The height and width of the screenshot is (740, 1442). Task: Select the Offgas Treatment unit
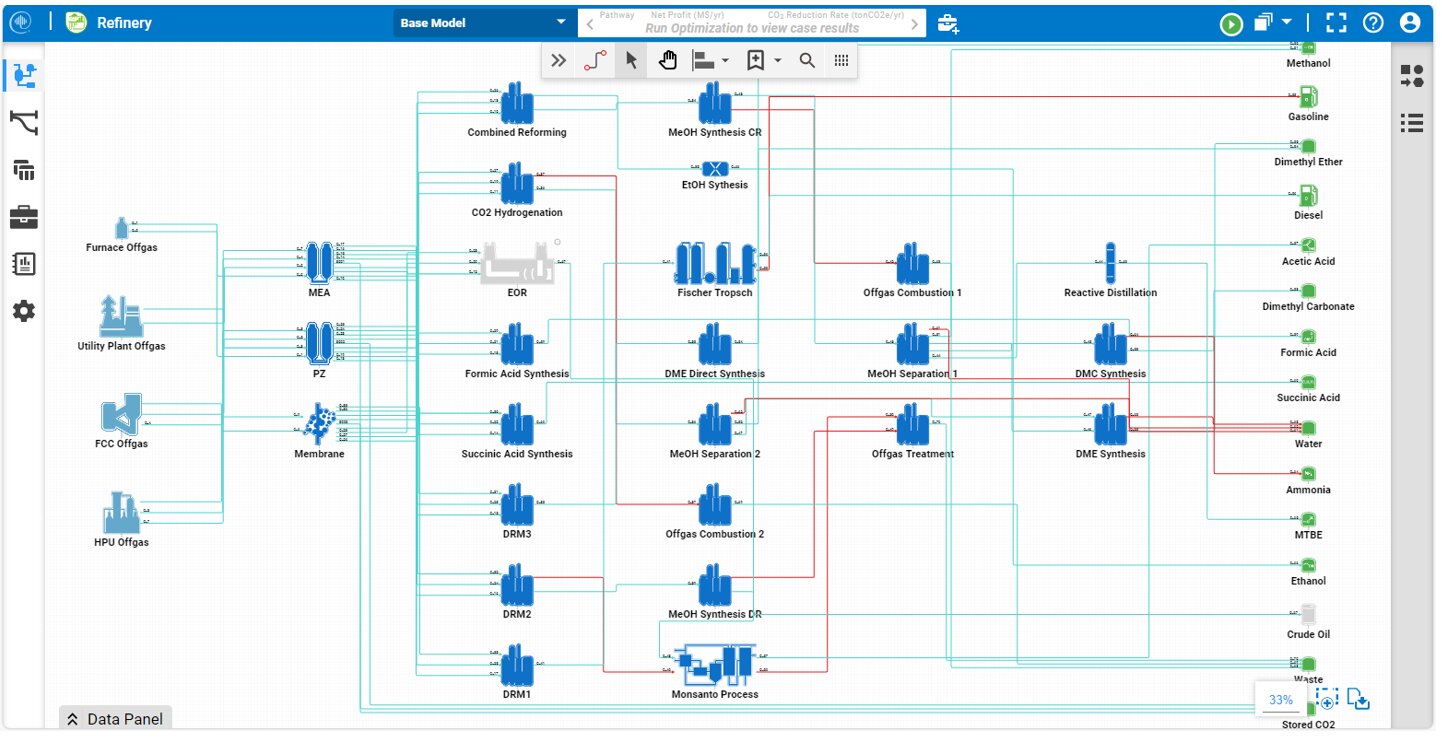pyautogui.click(x=912, y=425)
